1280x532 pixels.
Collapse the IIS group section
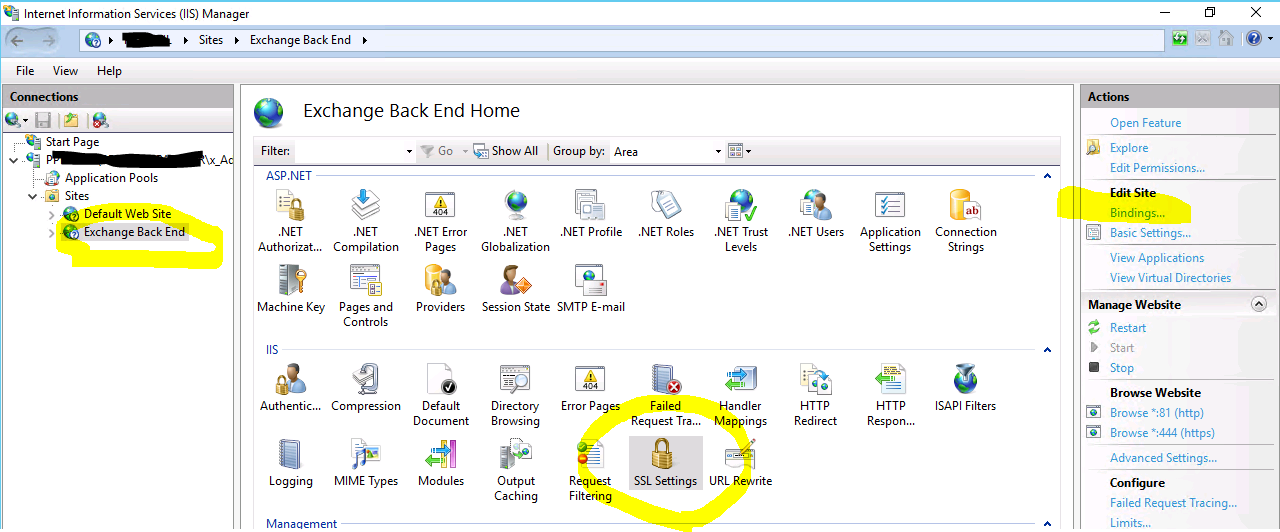(1047, 351)
